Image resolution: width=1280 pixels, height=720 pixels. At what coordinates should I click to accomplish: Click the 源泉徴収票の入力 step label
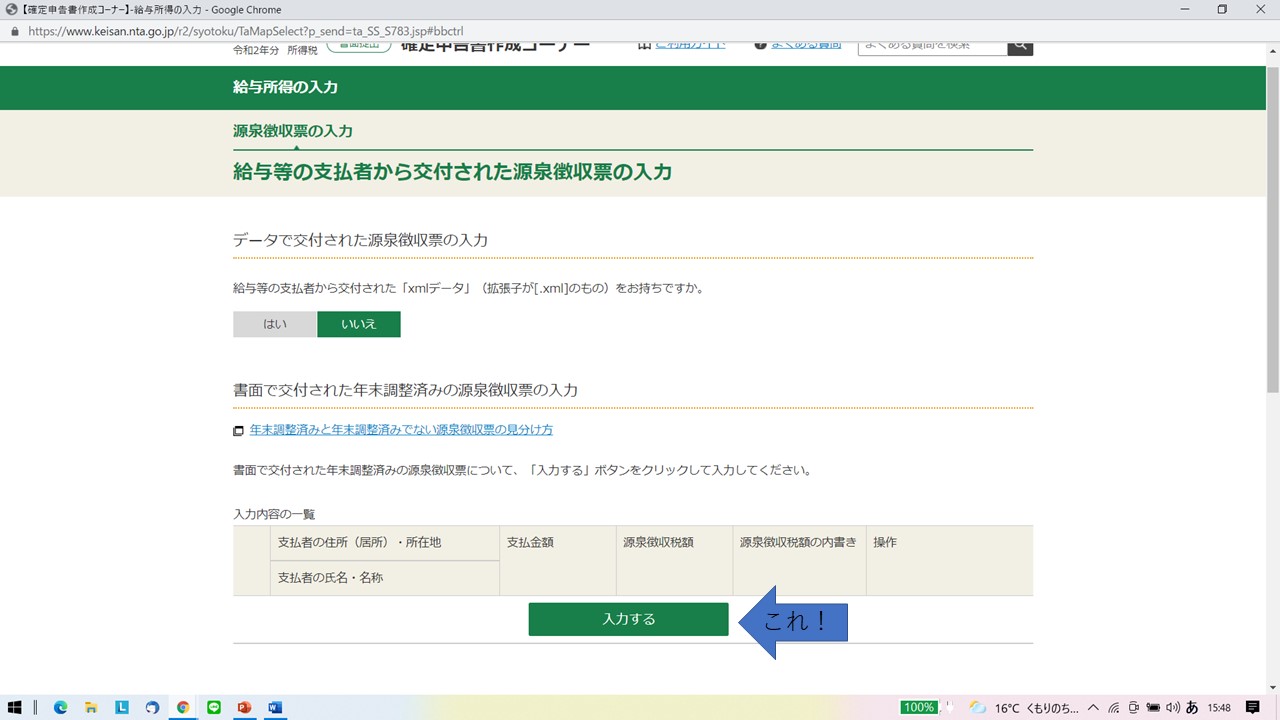(x=293, y=131)
